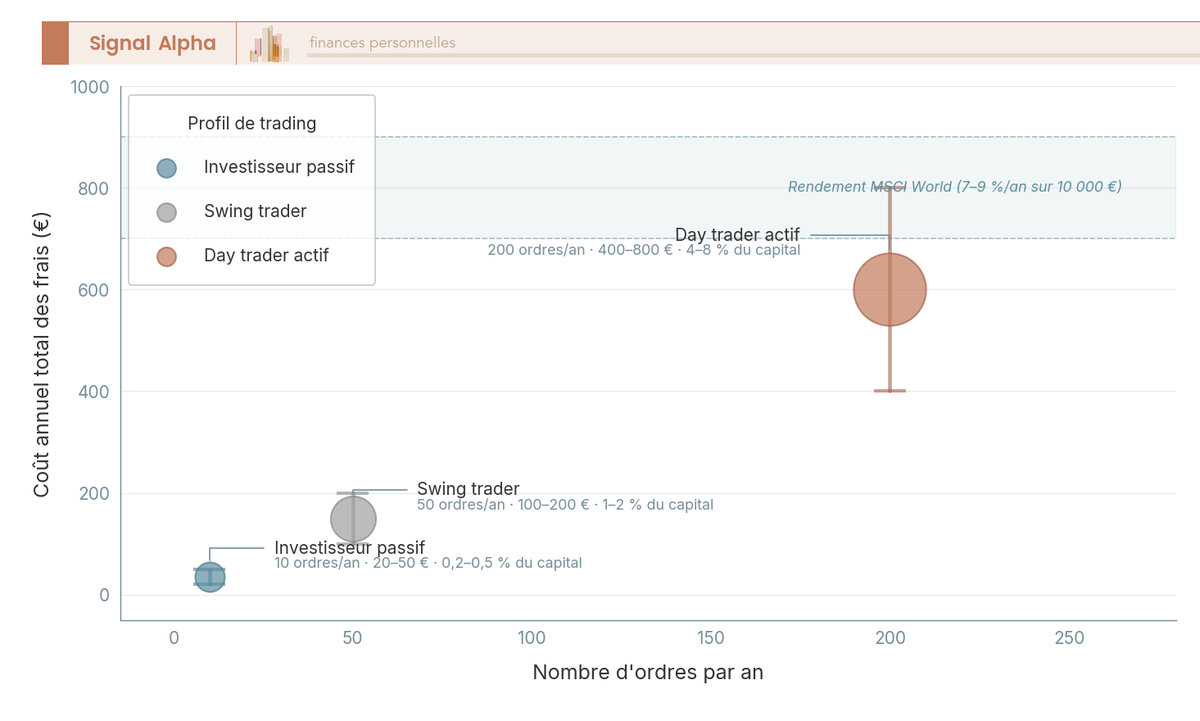Click y-axis title 'Coût annuel total des frais (€)'

pos(42,353)
